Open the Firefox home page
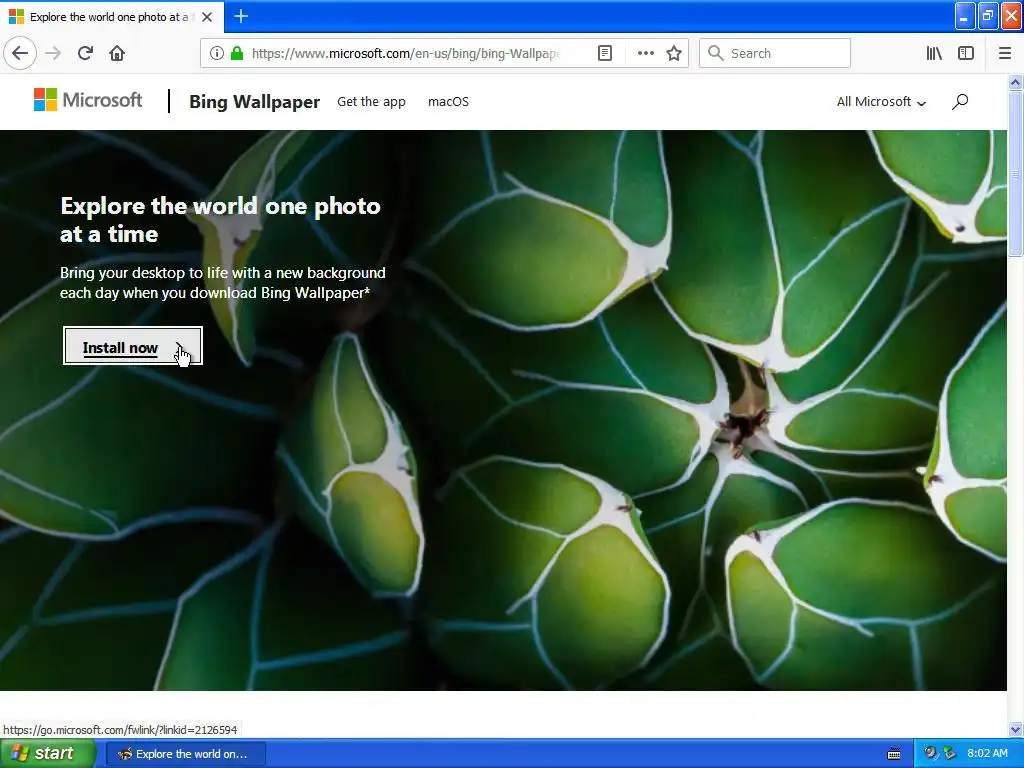This screenshot has width=1024, height=768. tap(117, 53)
